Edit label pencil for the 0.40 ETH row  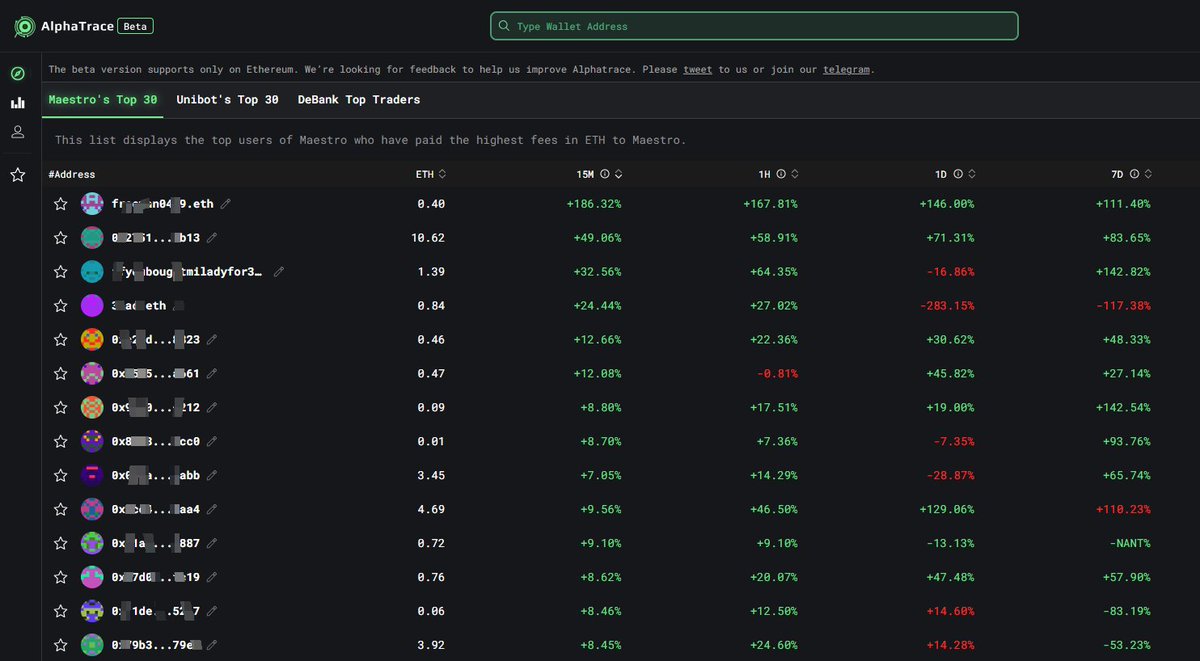[x=226, y=204]
